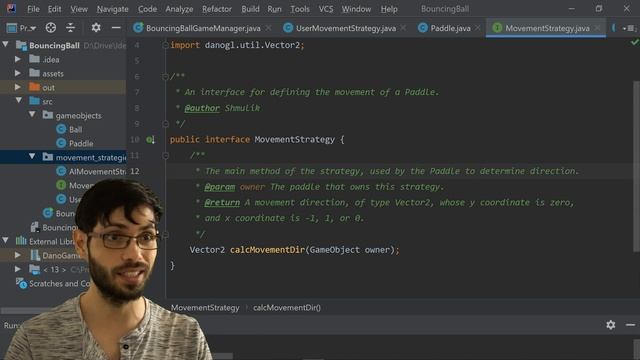Screen dimensions: 640x360
Task: Collapse the src folder
Action: click(19, 100)
